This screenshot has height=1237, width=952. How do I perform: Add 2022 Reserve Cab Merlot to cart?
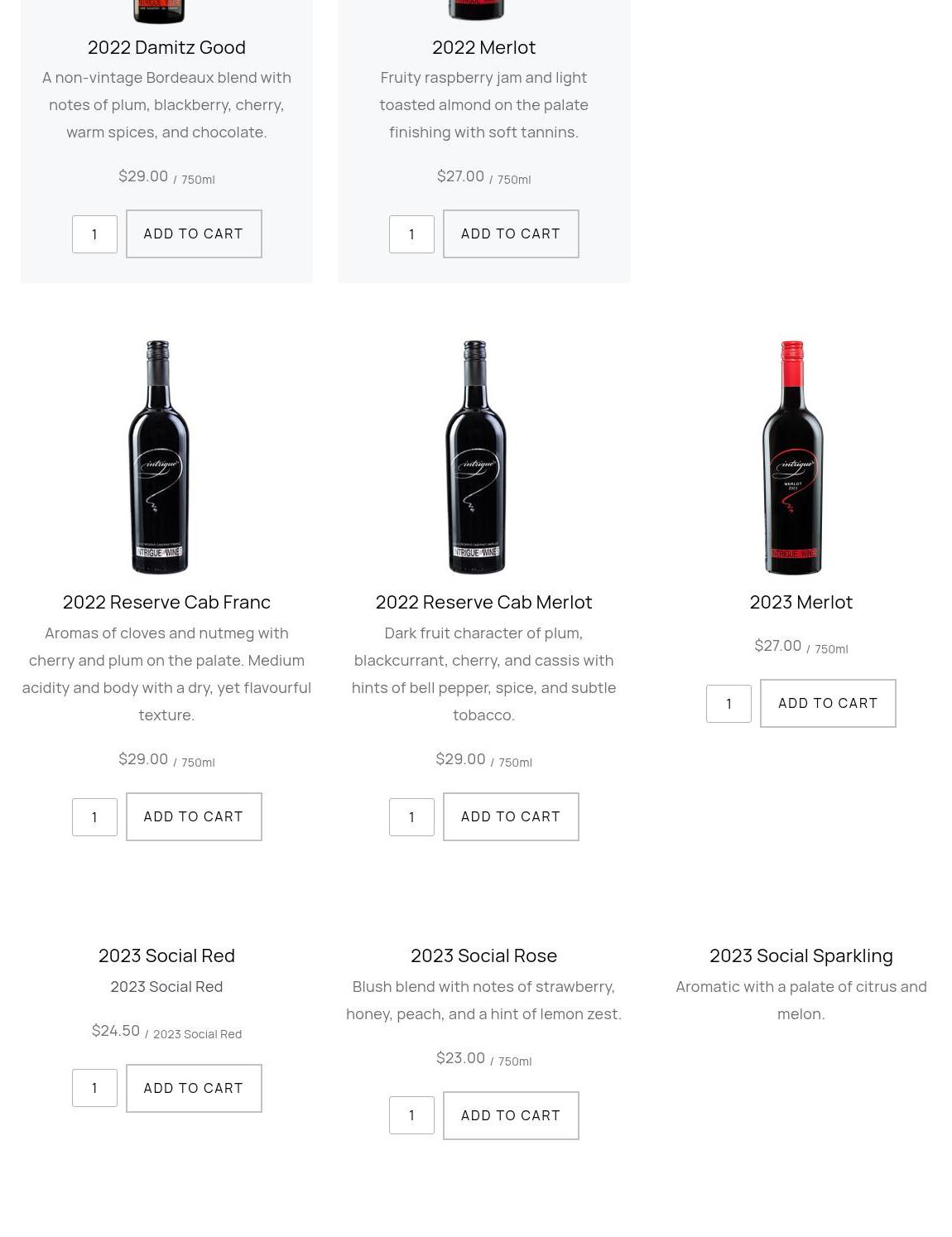[x=511, y=816]
